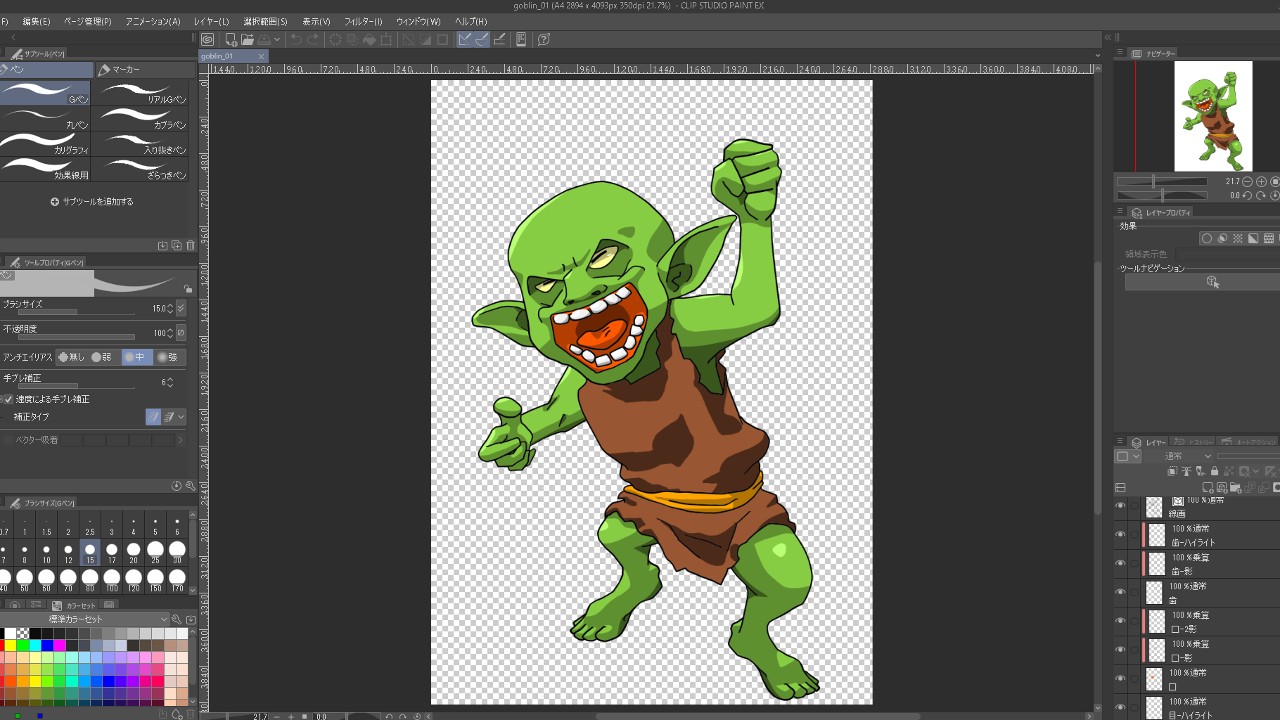Click the navigator zoom out icon

coord(1248,182)
